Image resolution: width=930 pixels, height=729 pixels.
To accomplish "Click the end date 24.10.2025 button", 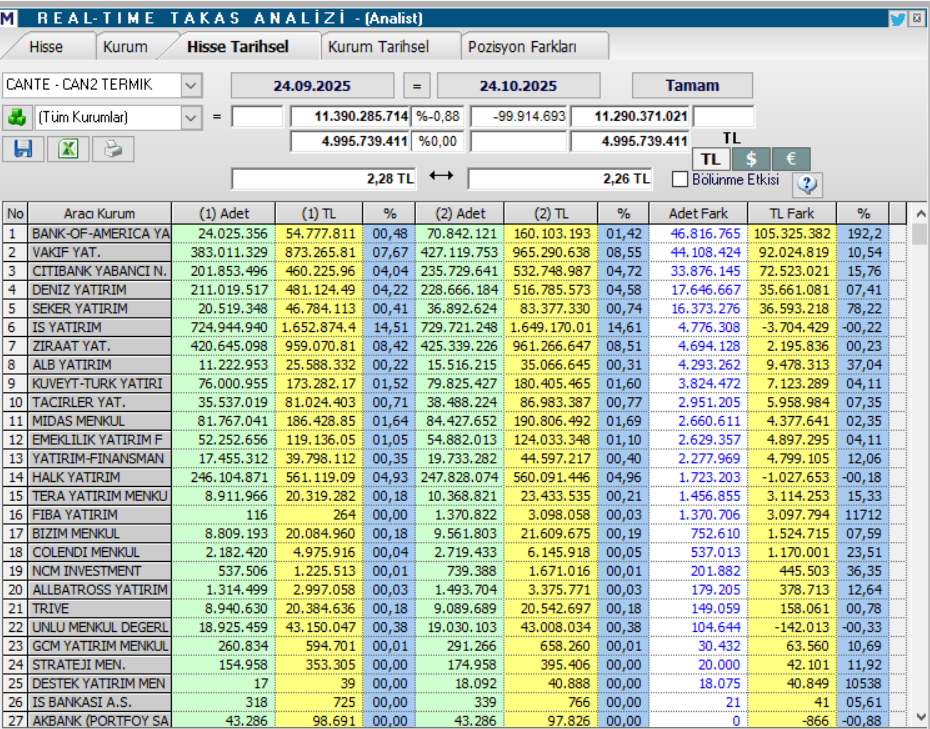I will coord(518,86).
